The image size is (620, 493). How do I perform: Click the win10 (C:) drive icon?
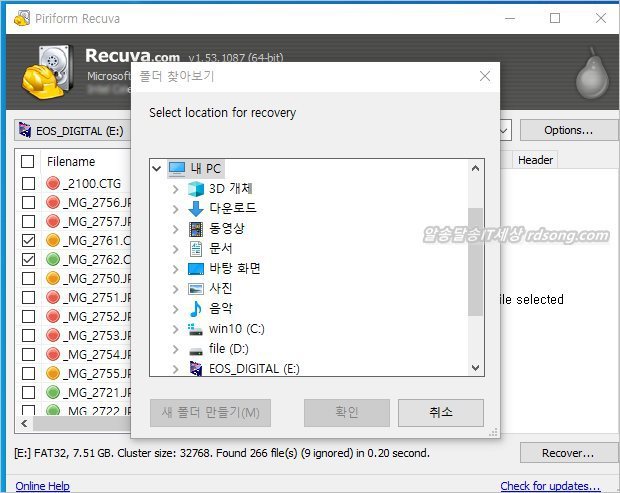pyautogui.click(x=195, y=329)
